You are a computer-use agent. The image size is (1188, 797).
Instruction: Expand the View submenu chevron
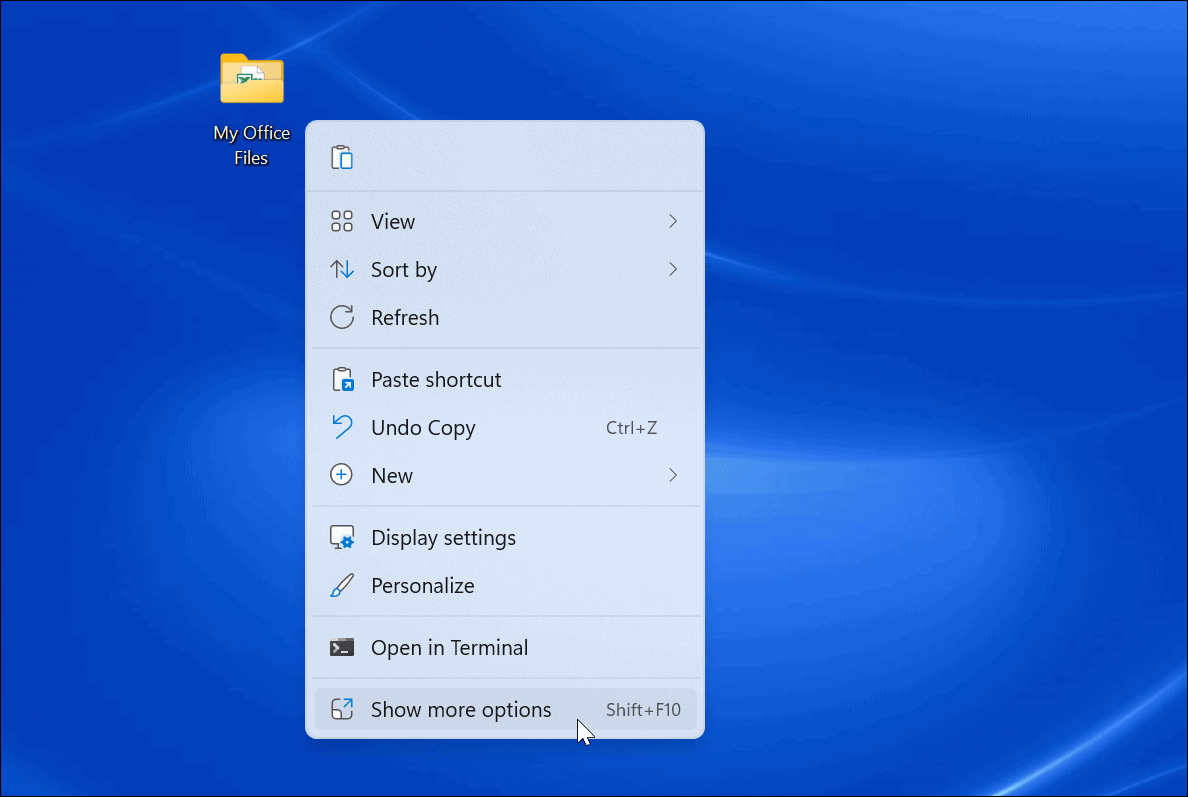pyautogui.click(x=672, y=221)
